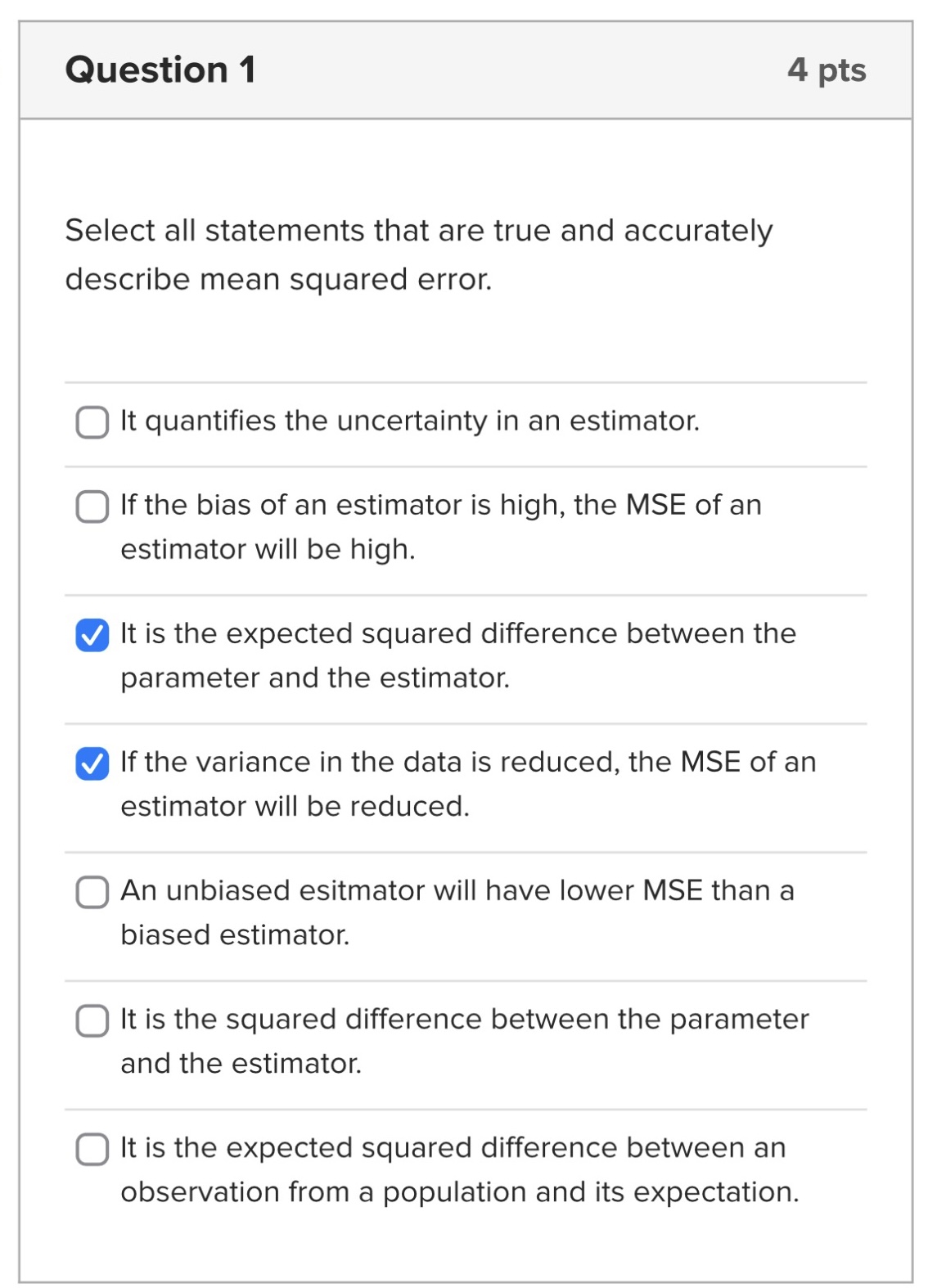
Task: Click the text mentioning unbiased esitmator
Action: click(x=457, y=910)
